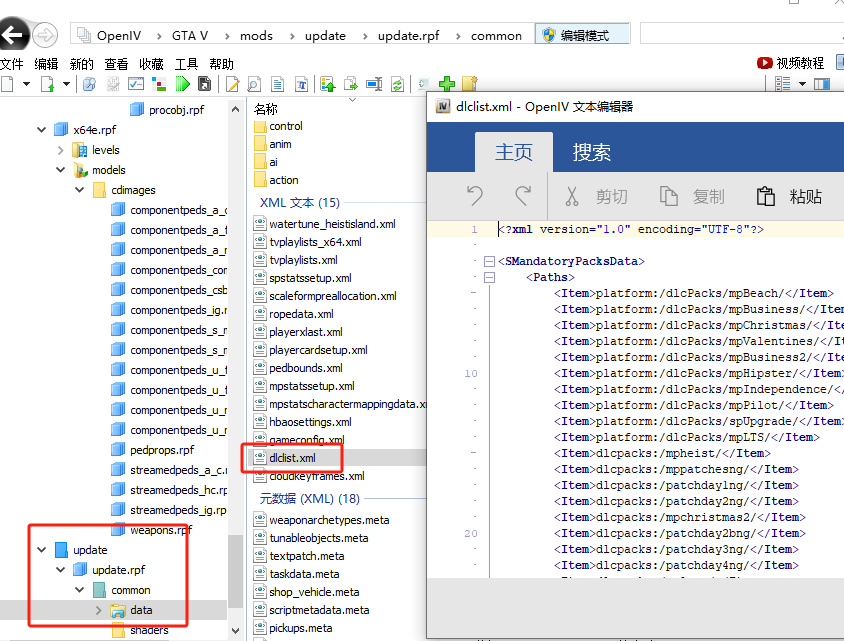The width and height of the screenshot is (844, 641).
Task: Click the new blank file icon
Action: click(8, 84)
